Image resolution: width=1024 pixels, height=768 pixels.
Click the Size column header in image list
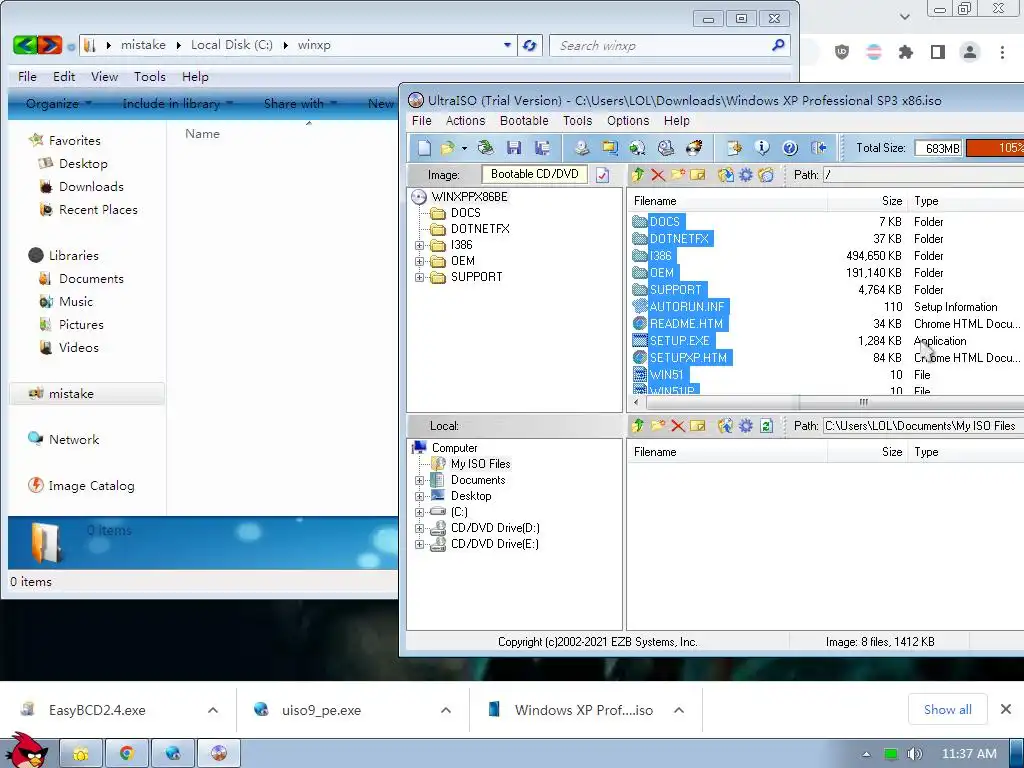coord(867,201)
